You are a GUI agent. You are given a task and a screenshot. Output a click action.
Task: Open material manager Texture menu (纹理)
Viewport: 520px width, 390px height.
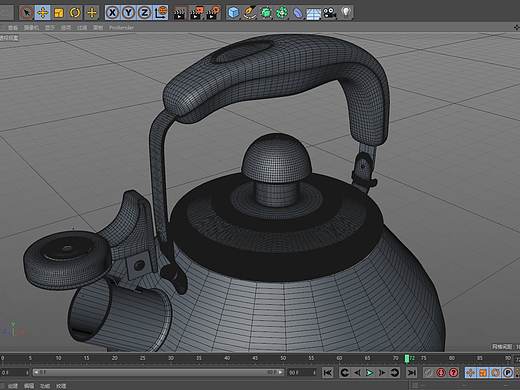point(61,386)
